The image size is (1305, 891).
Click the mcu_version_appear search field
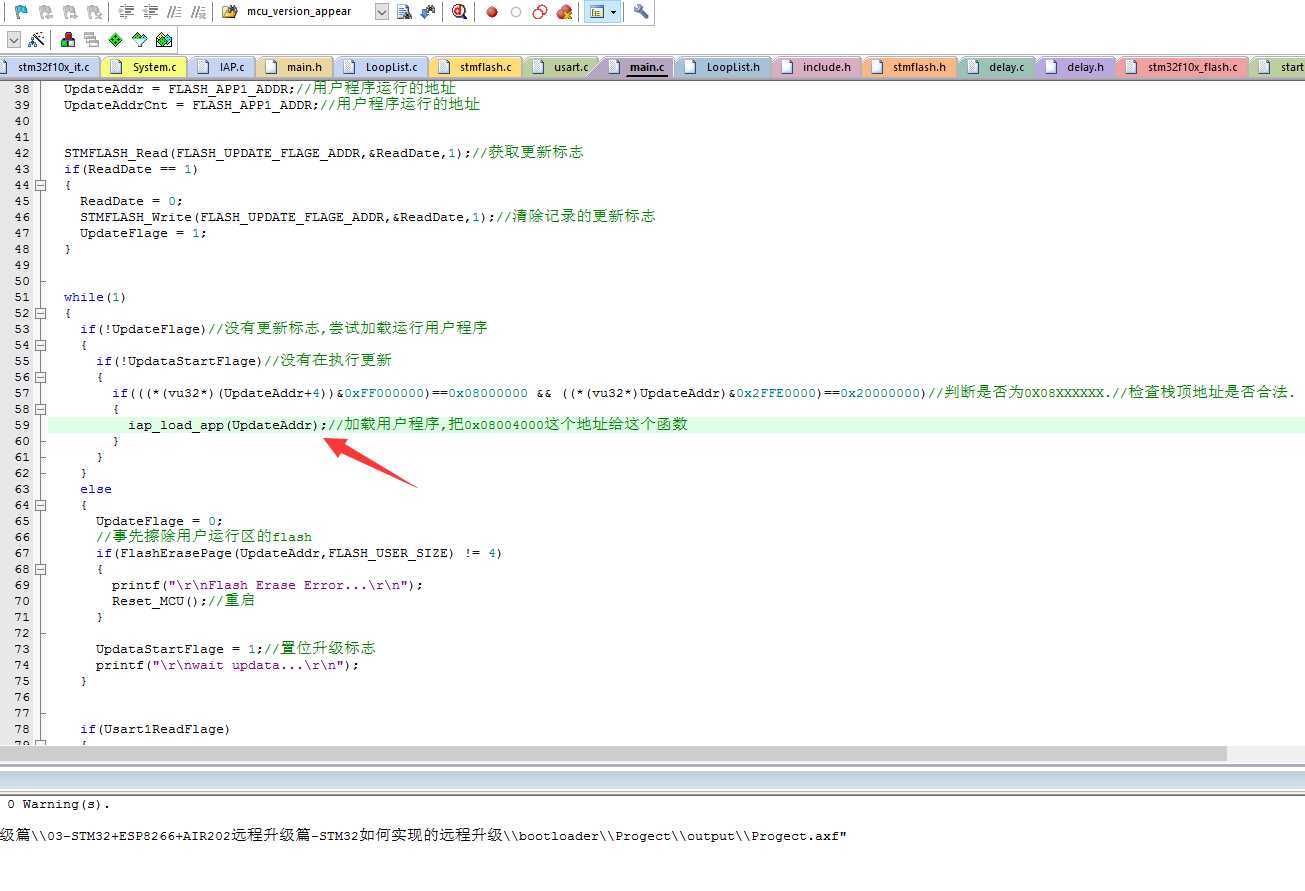tap(308, 12)
